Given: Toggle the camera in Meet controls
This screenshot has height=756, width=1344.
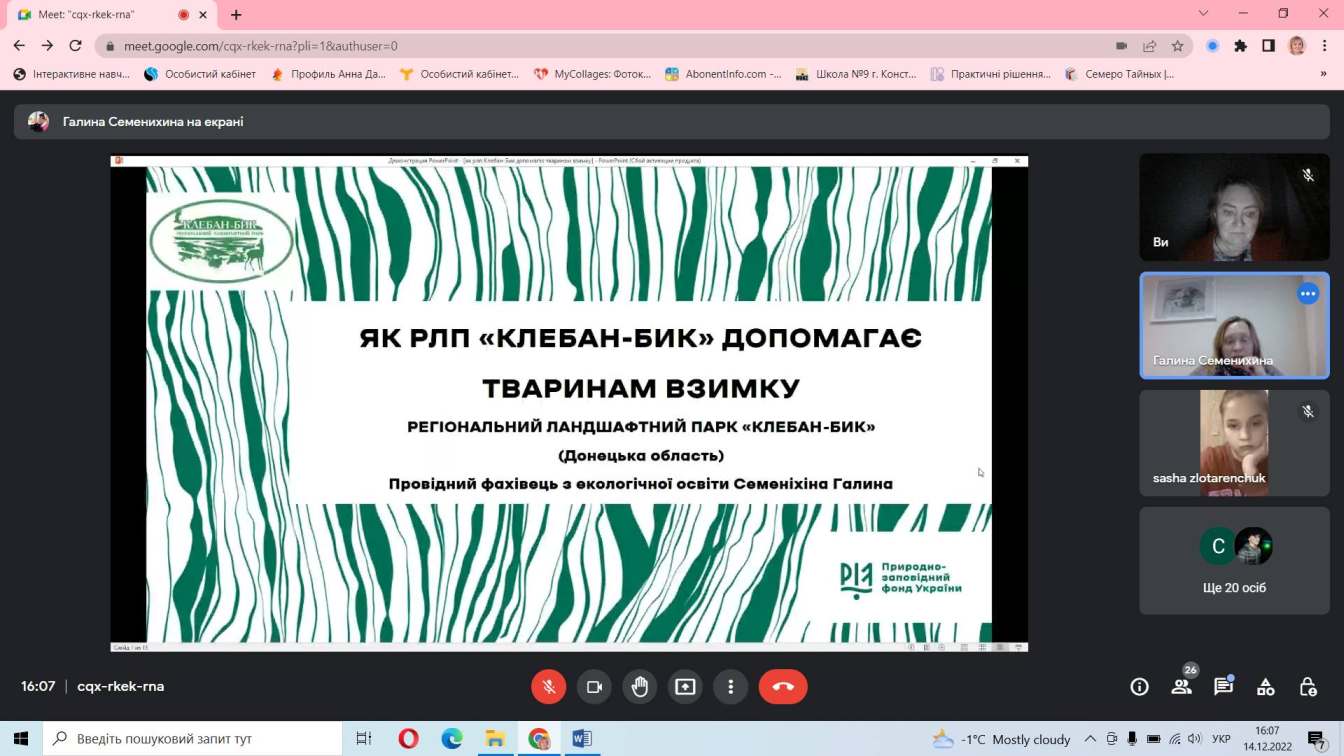Looking at the screenshot, I should (x=594, y=687).
